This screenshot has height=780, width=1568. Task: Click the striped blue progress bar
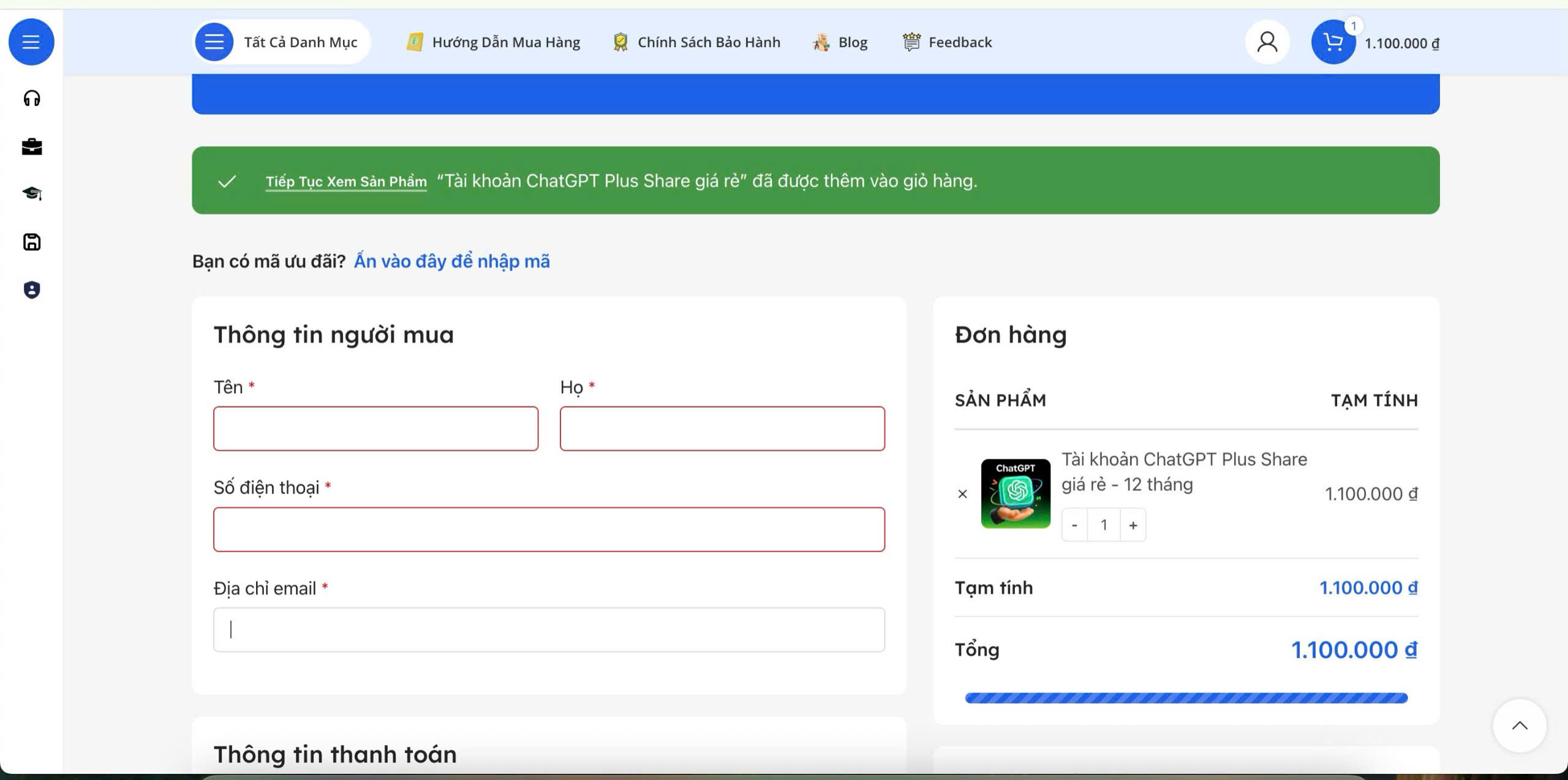[1186, 698]
